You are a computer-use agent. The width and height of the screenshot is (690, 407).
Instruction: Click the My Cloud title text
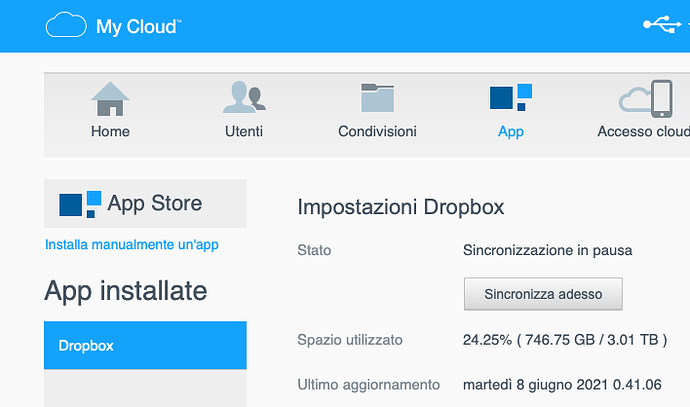tap(138, 26)
